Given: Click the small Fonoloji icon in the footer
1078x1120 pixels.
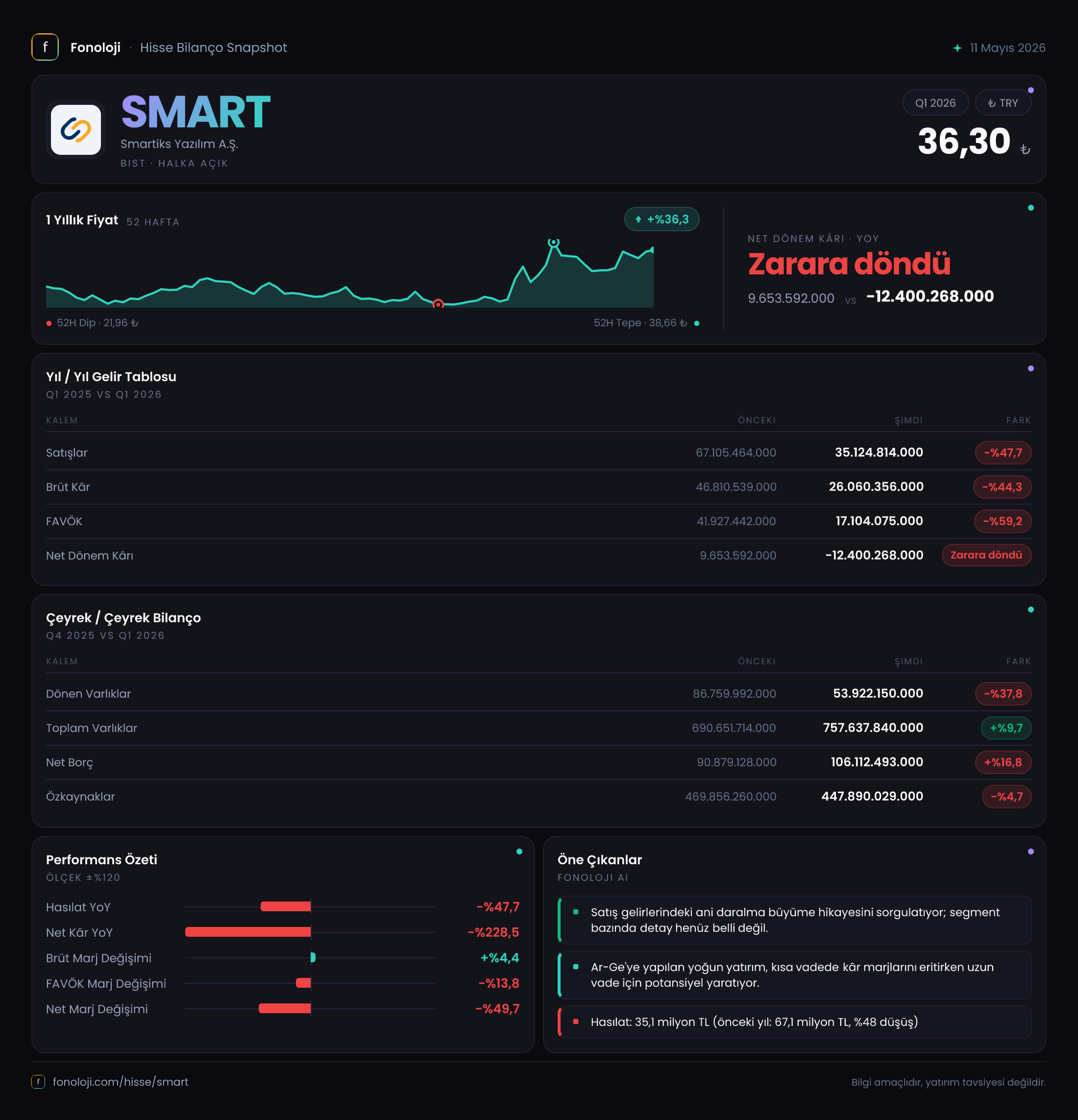Looking at the screenshot, I should (38, 1082).
